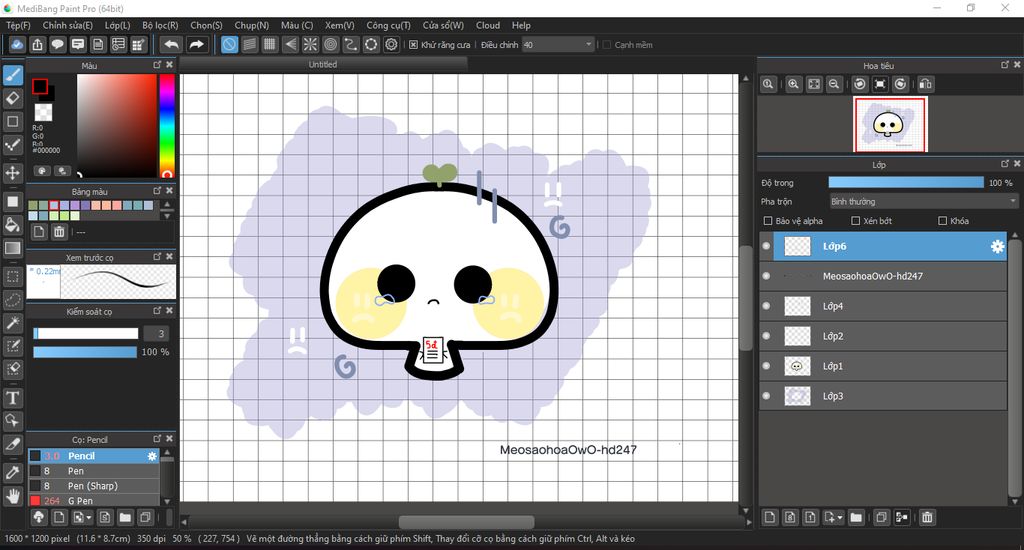Click the brush list down arrow
The image size is (1024, 550).
click(167, 502)
